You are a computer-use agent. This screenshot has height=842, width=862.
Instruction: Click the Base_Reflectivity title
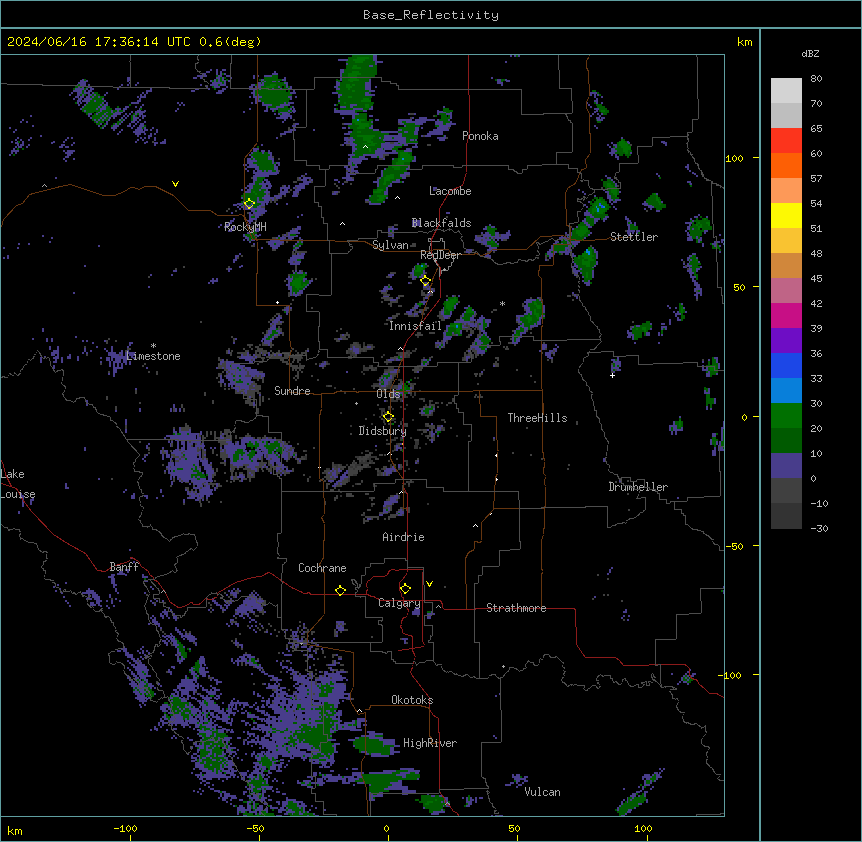pos(431,15)
